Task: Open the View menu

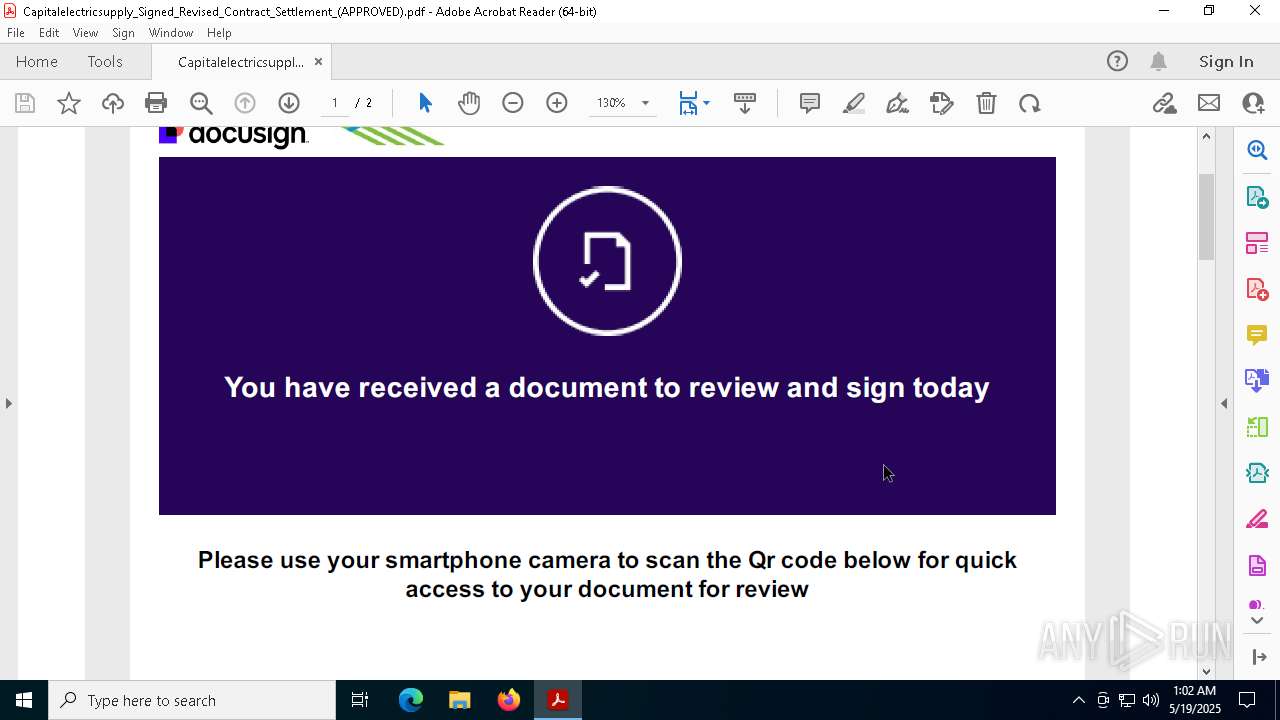Action: (85, 33)
